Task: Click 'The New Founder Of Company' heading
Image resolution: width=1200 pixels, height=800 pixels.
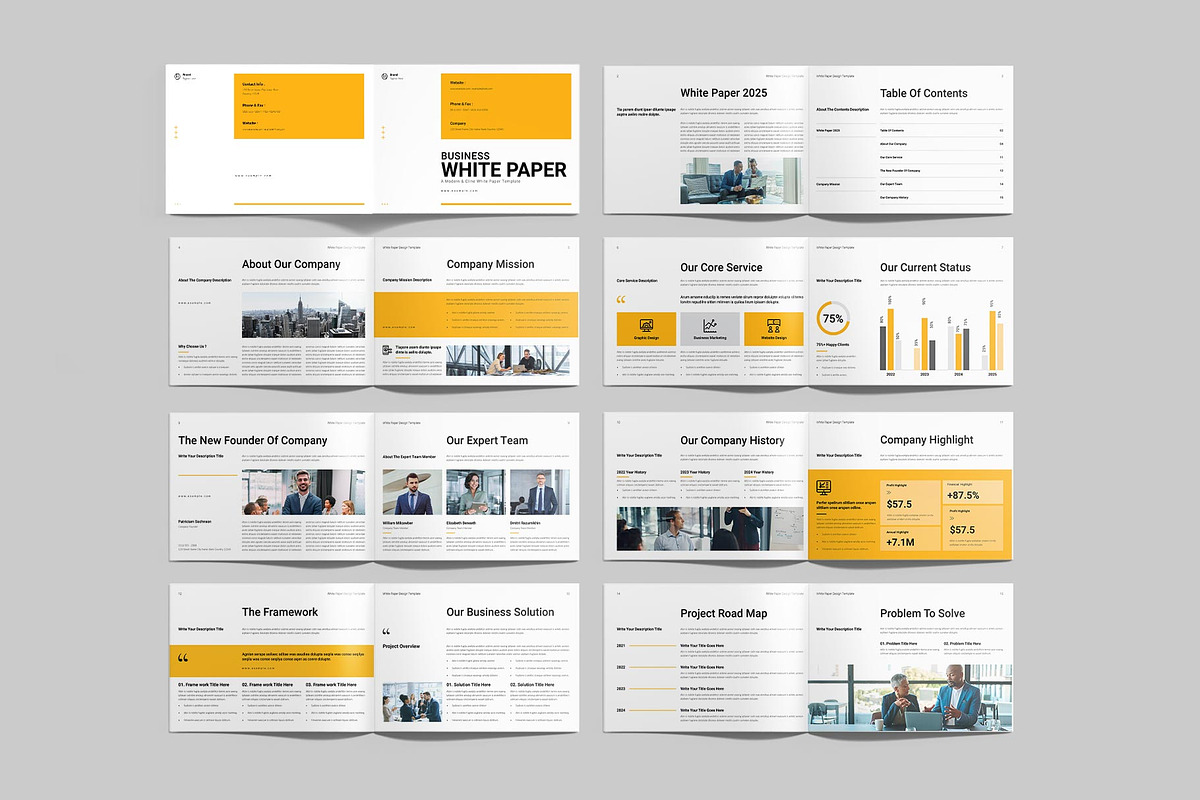Action: 253,440
